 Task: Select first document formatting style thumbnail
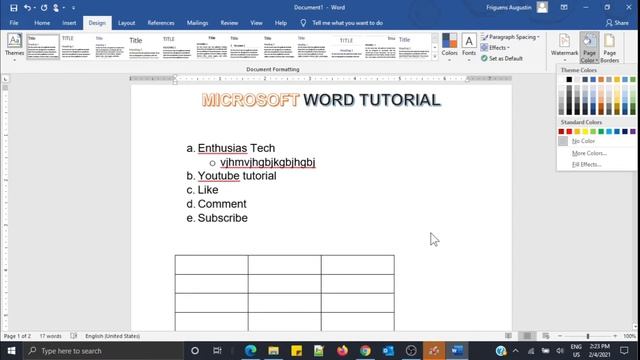43,47
